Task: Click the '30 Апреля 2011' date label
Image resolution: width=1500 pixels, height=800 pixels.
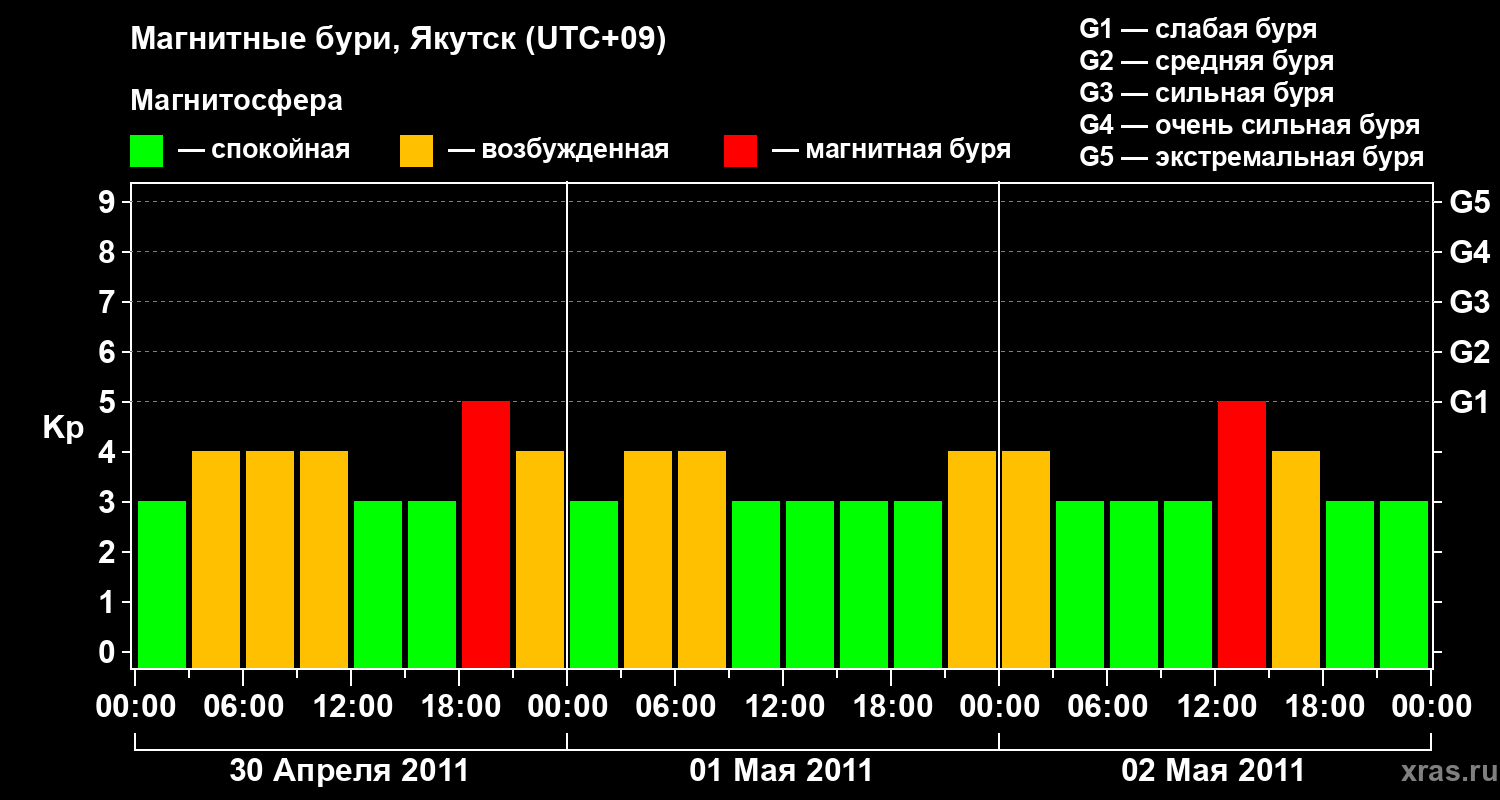Action: click(349, 770)
